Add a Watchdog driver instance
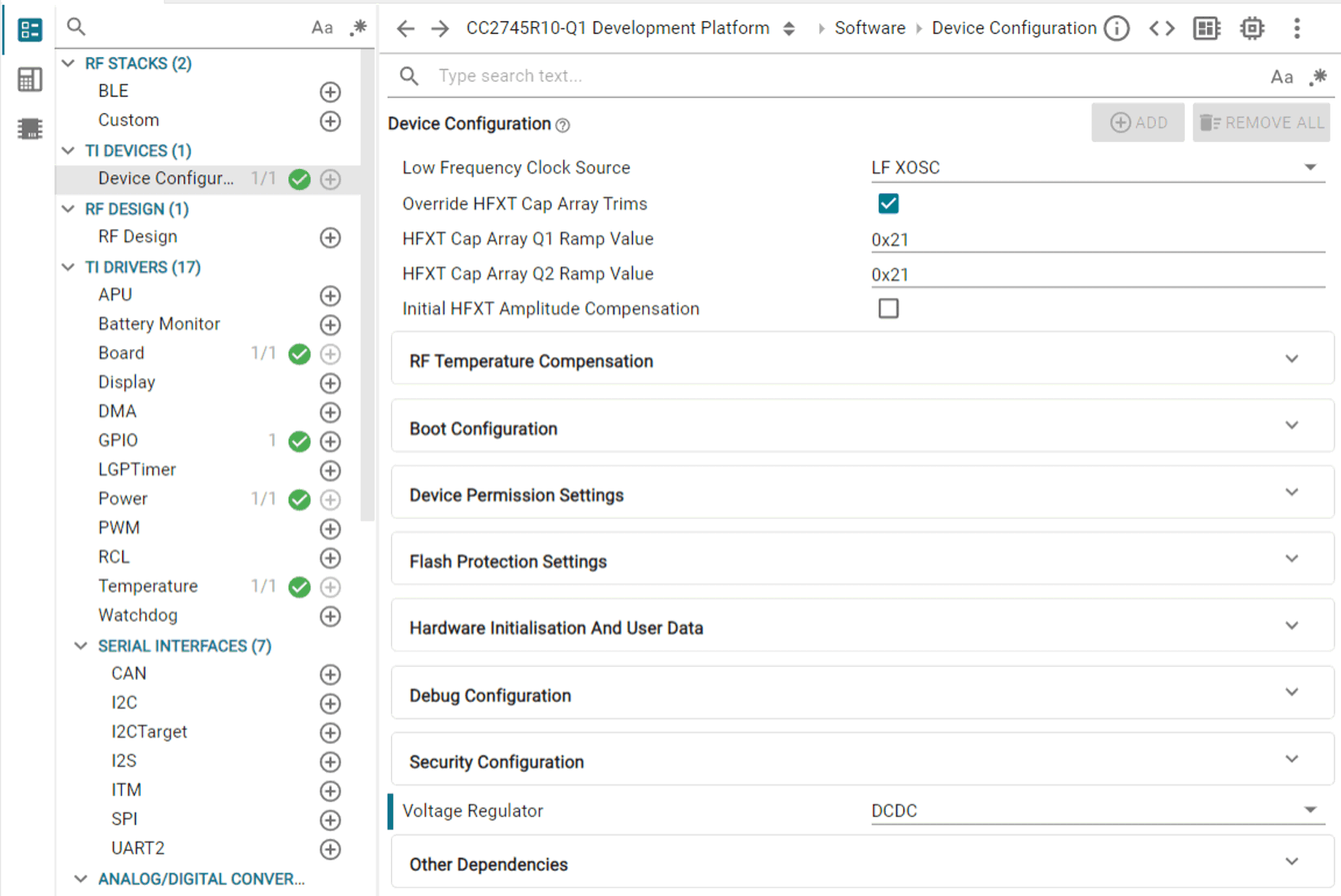 pos(330,617)
